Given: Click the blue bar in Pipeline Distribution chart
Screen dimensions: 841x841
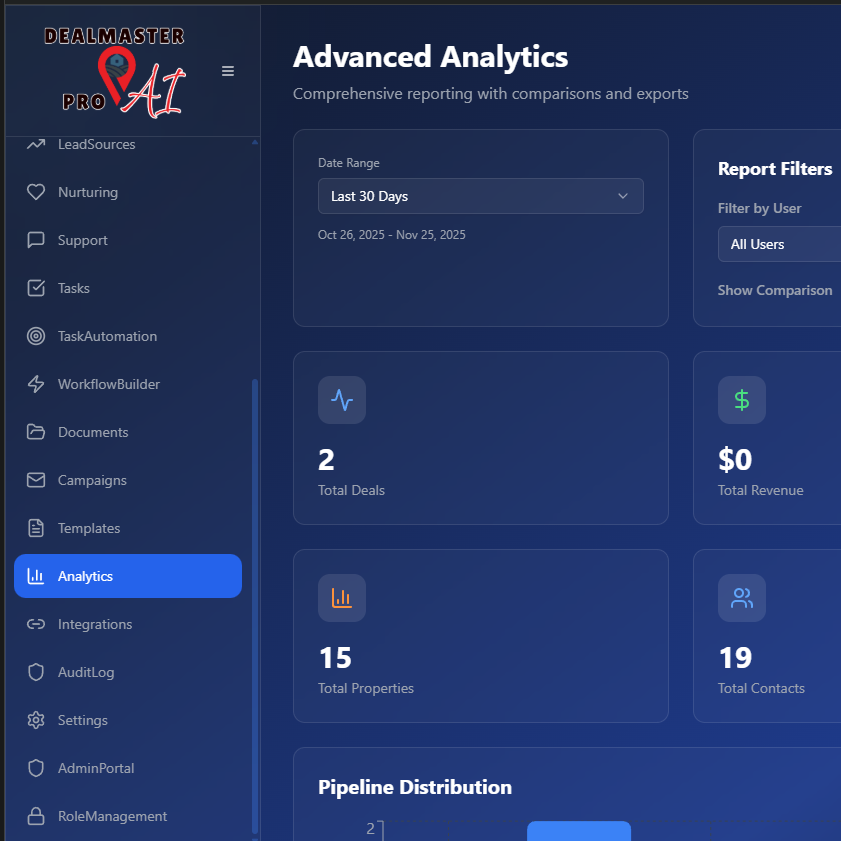Looking at the screenshot, I should [578, 831].
